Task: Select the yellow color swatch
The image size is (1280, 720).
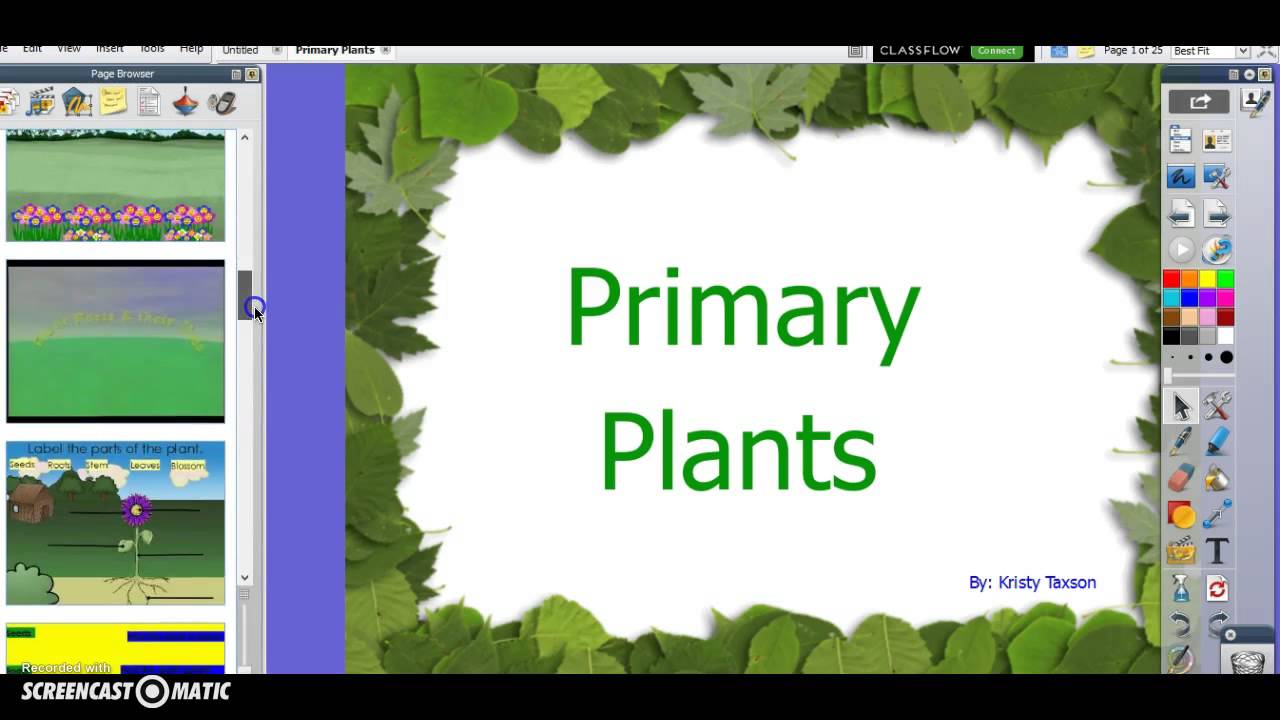Action: (x=1207, y=279)
